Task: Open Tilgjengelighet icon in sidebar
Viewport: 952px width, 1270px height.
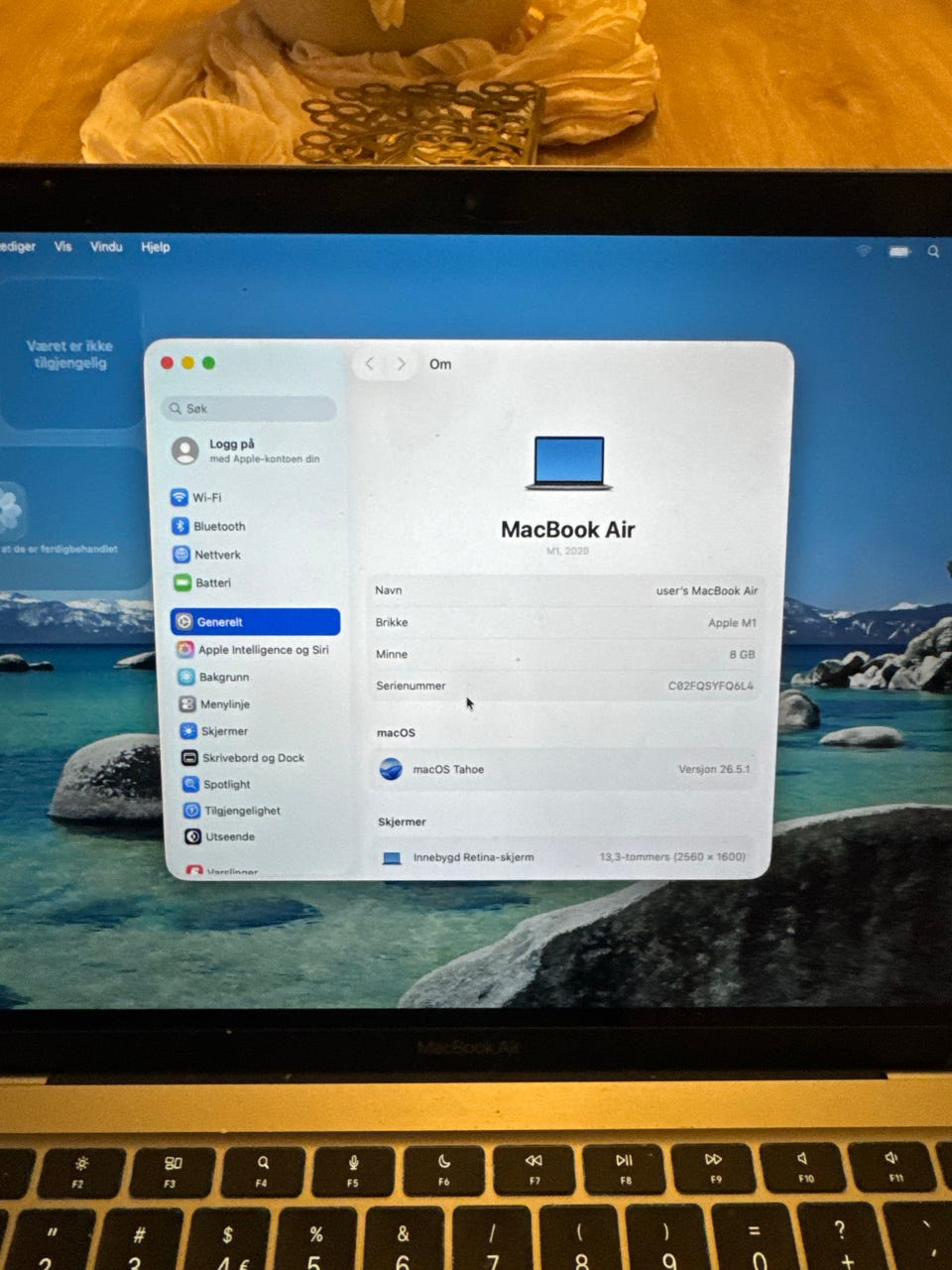Action: click(x=191, y=811)
